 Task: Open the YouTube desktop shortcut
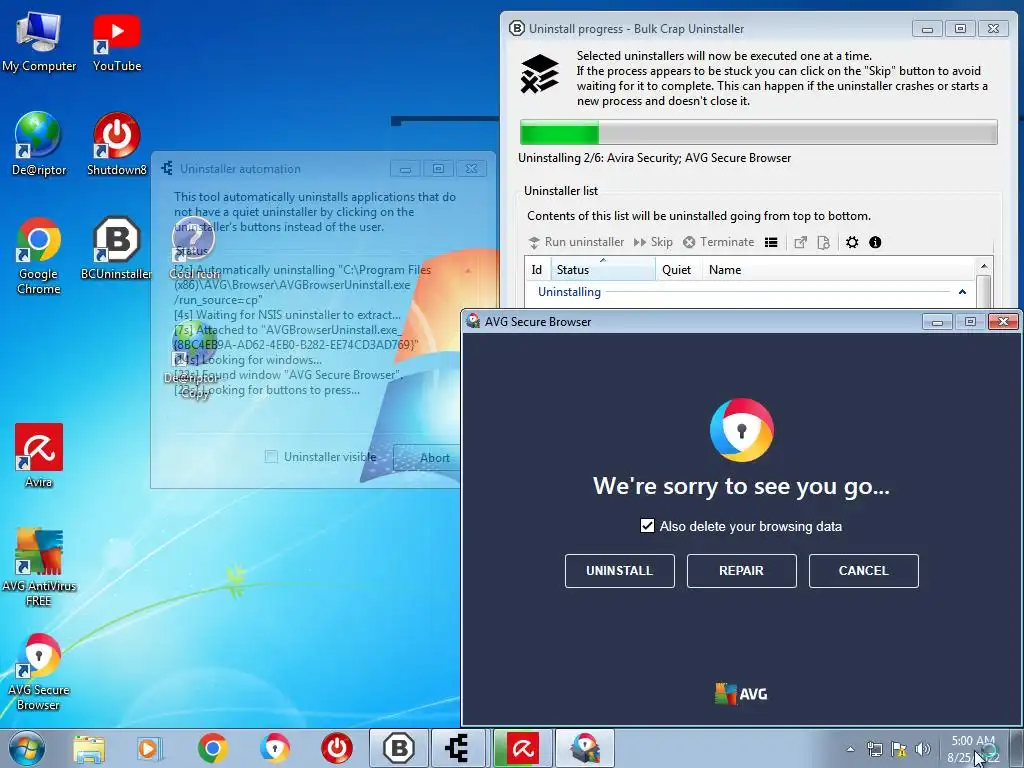pos(117,42)
